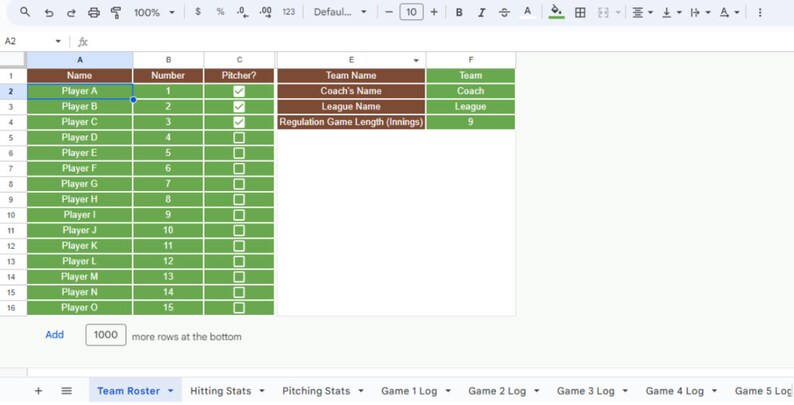The width and height of the screenshot is (794, 405).
Task: Select column A header
Action: (80, 60)
